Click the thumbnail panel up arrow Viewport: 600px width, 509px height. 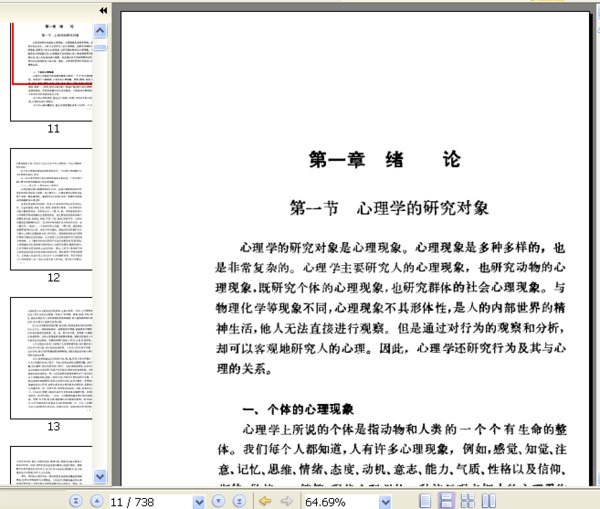pos(100,31)
